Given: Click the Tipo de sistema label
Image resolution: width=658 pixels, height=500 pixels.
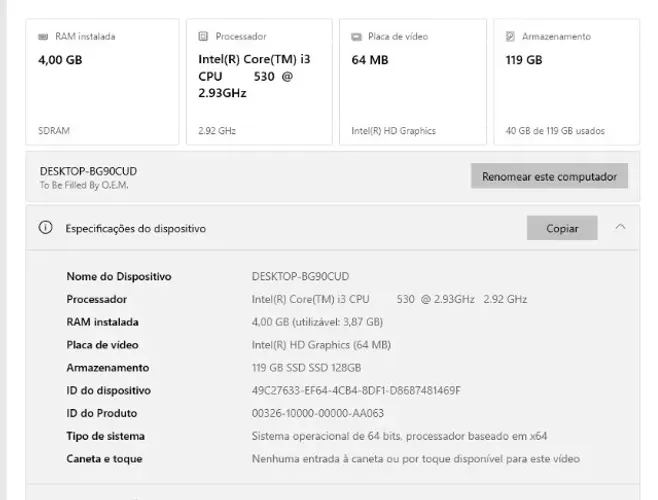Looking at the screenshot, I should tap(105, 436).
